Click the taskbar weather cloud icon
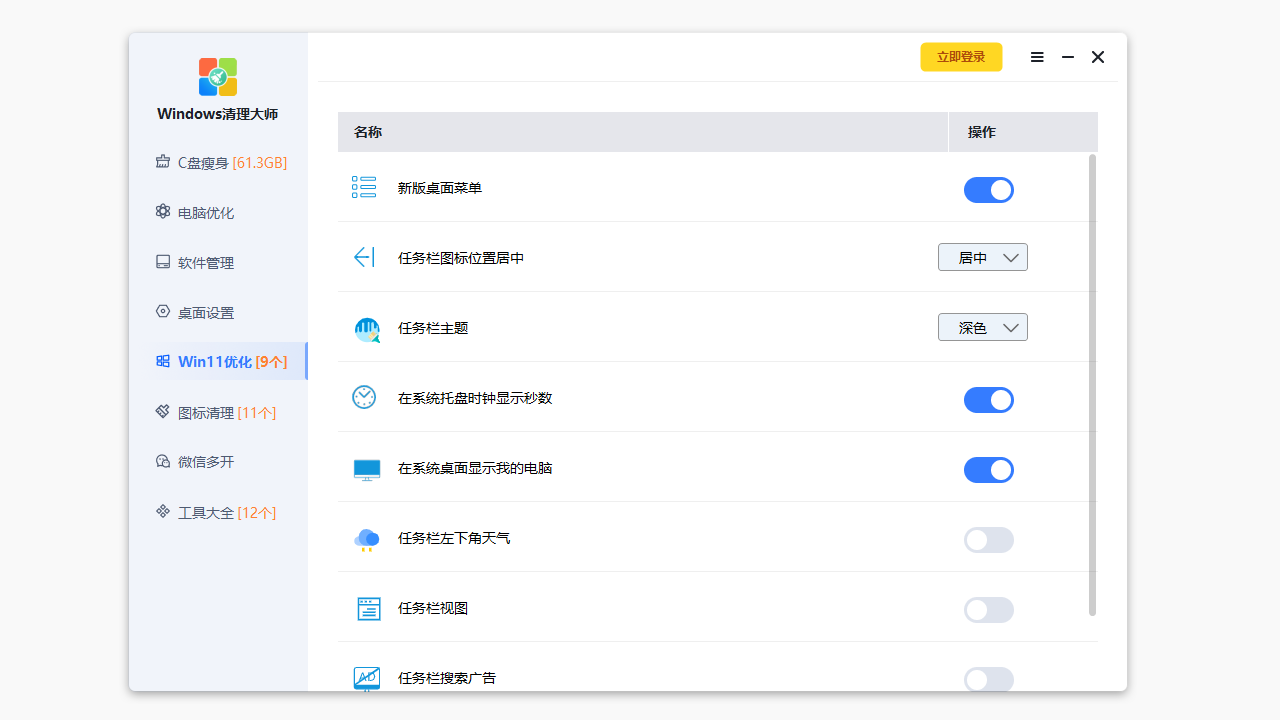 [366, 540]
